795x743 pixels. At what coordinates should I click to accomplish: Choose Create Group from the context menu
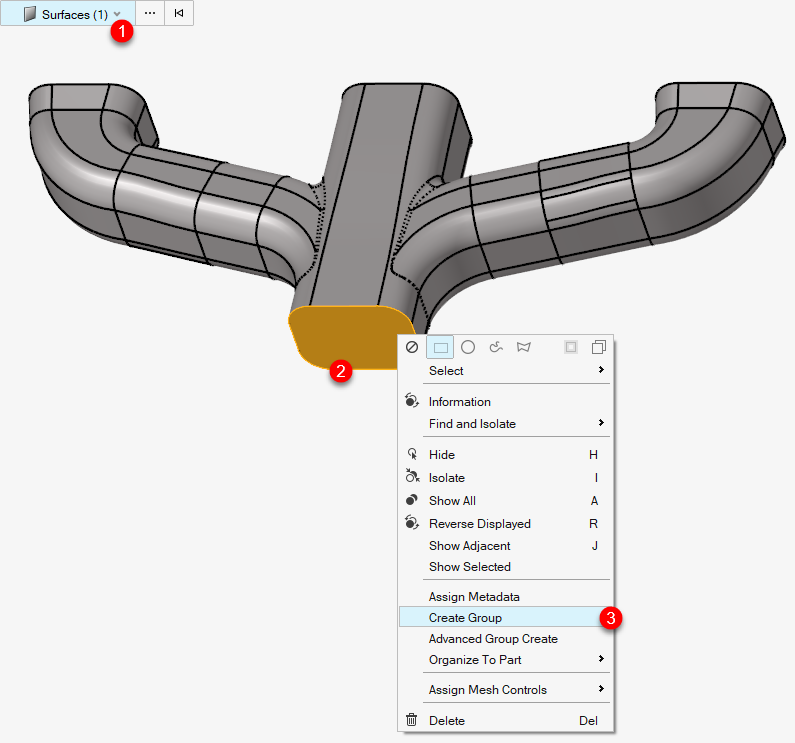465,618
